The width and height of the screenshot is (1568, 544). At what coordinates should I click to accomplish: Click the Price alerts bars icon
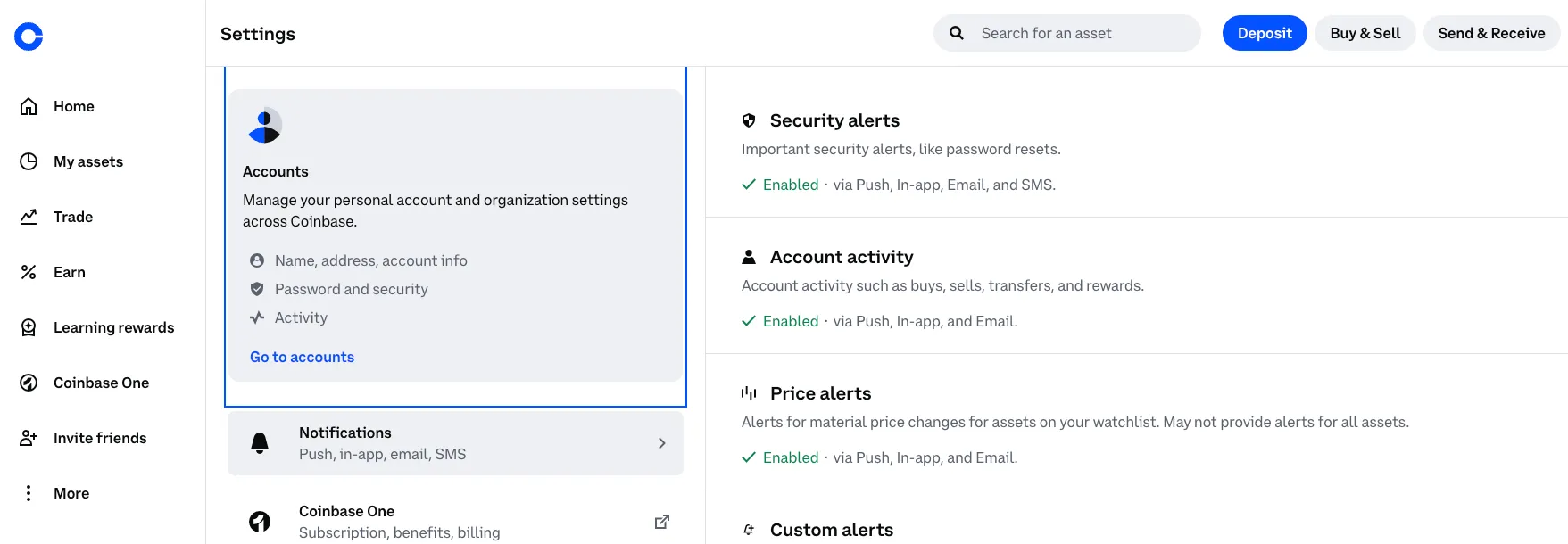749,393
